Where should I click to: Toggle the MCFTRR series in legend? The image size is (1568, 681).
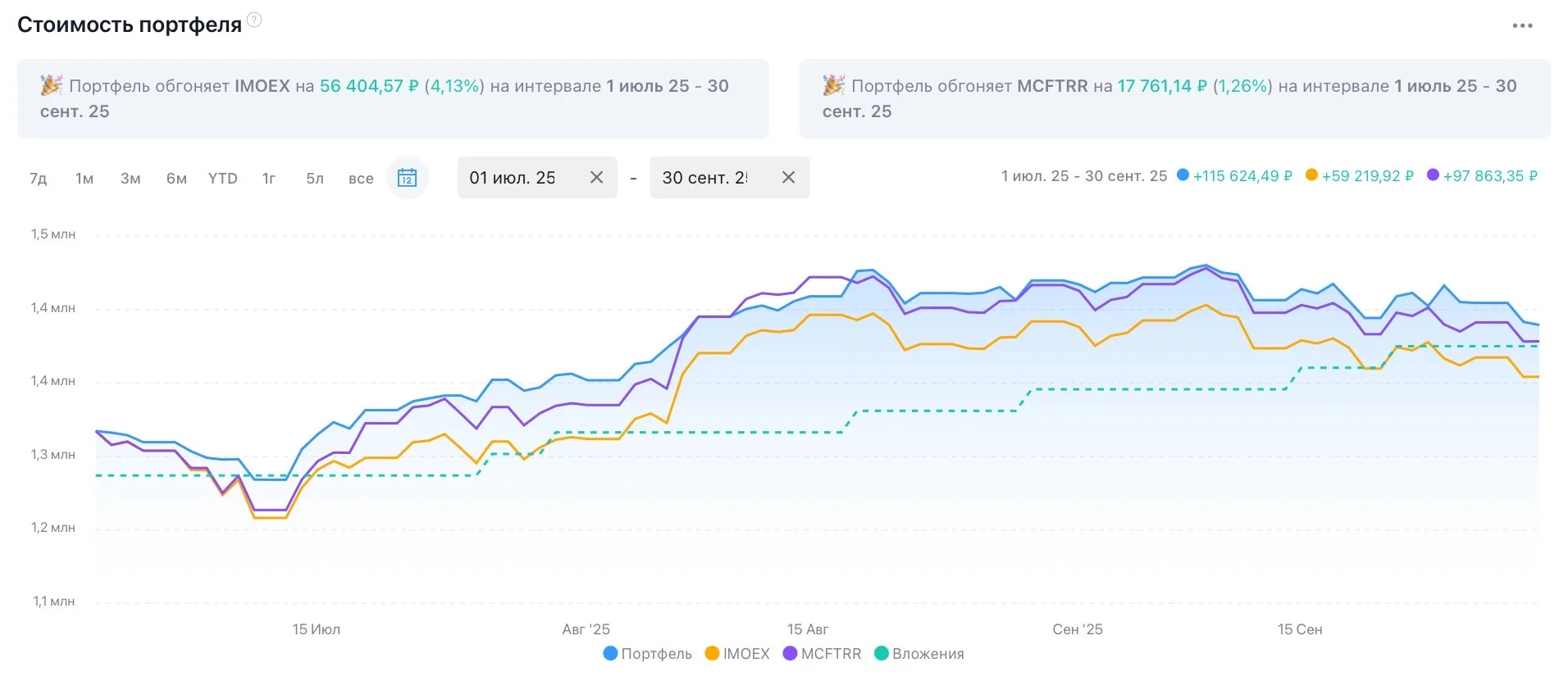tap(823, 654)
